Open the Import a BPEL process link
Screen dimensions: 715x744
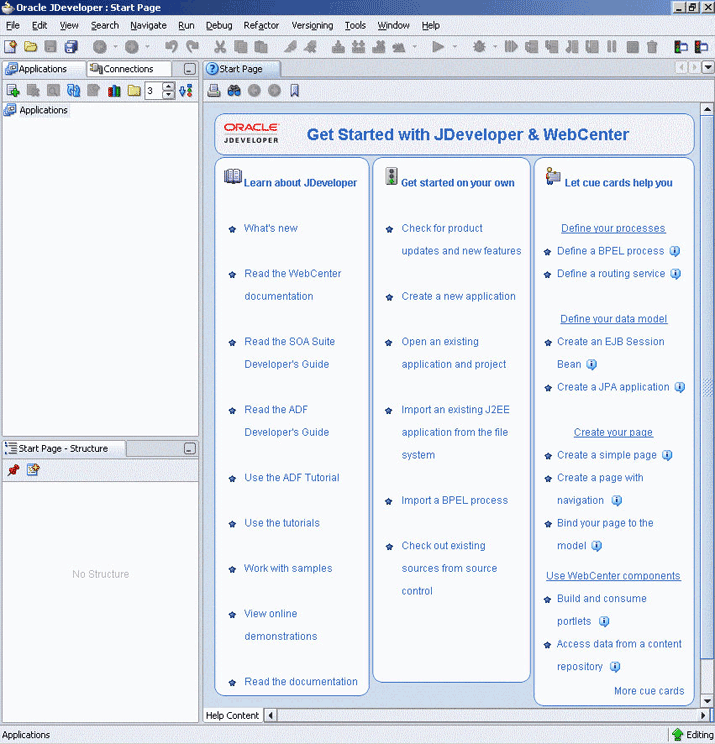point(455,501)
